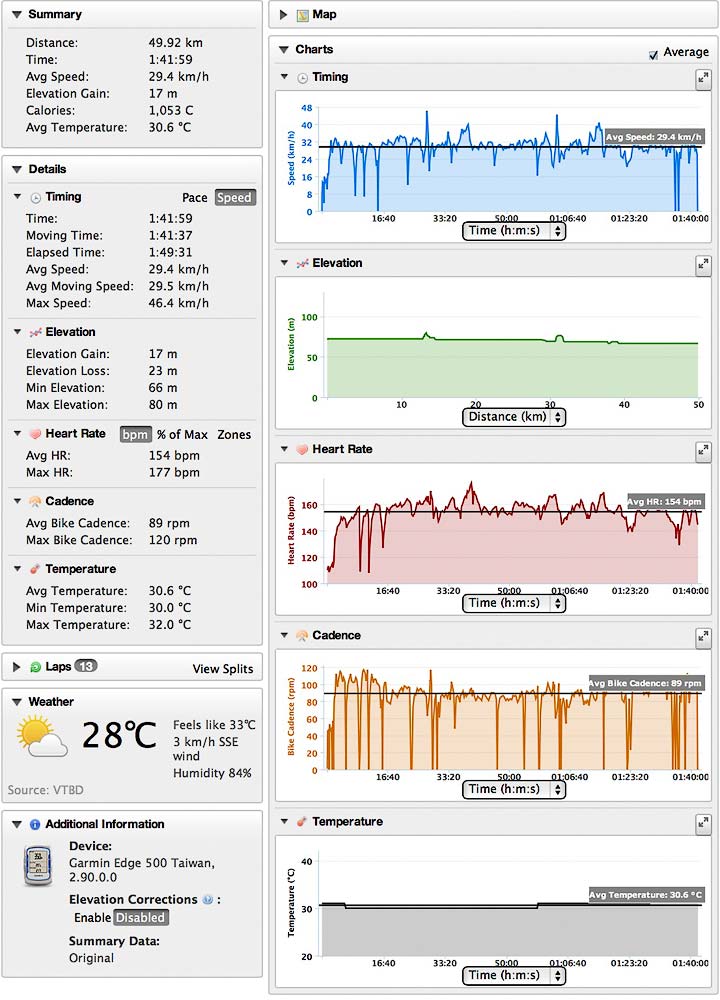Collapse the Elevation chart section

pyautogui.click(x=284, y=263)
